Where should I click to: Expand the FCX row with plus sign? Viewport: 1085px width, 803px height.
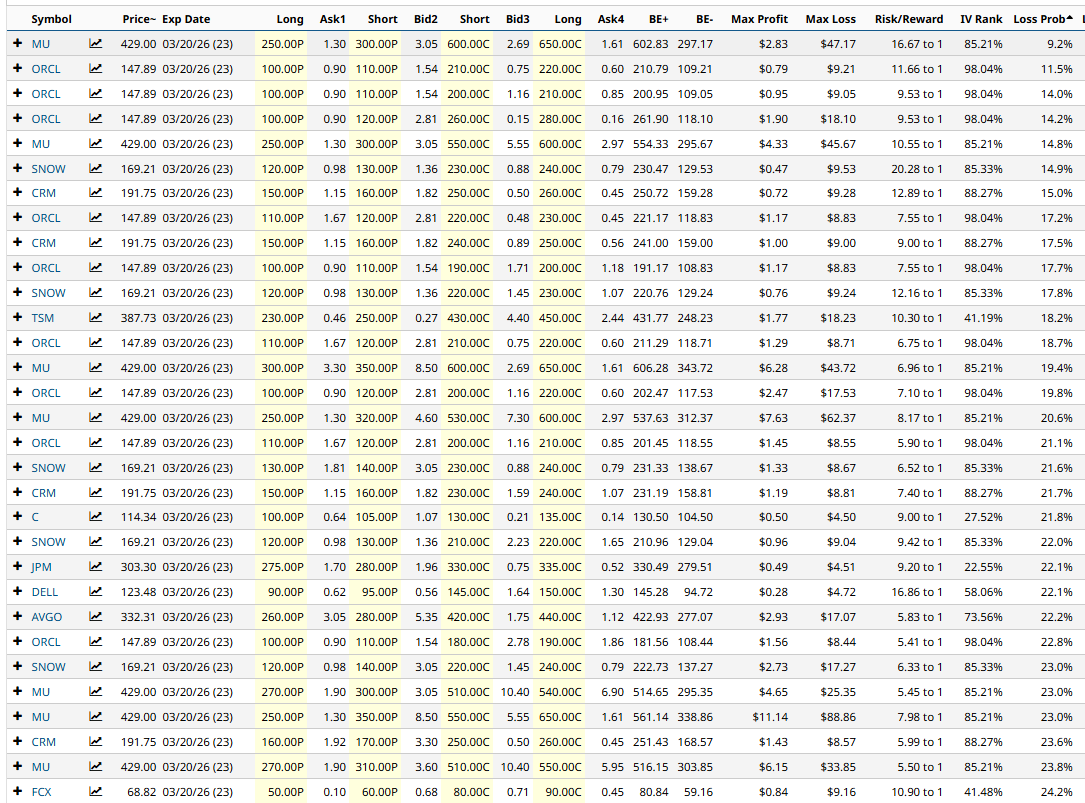[17, 791]
